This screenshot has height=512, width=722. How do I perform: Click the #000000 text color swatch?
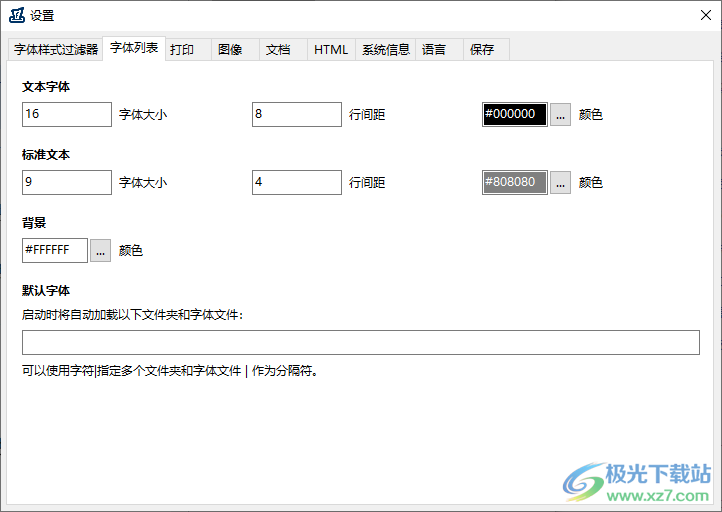515,114
